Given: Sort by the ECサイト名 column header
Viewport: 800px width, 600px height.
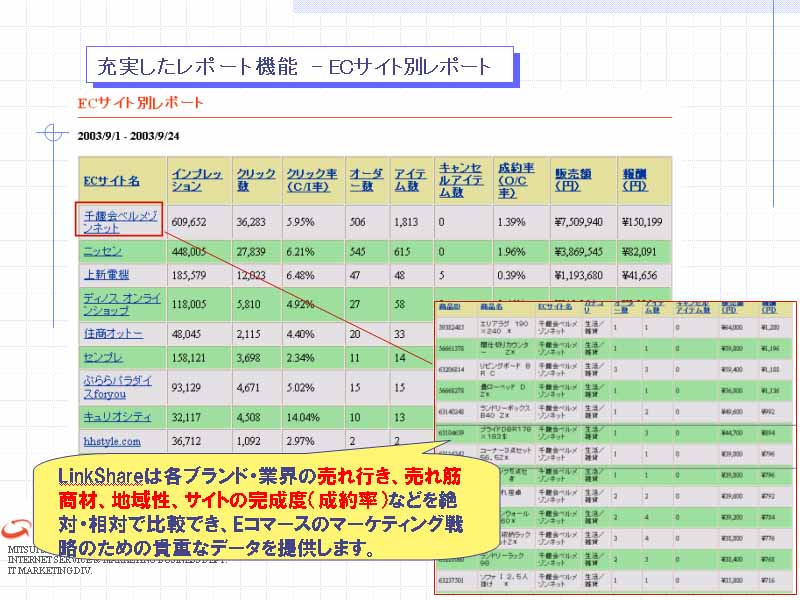Looking at the screenshot, I should point(111,181).
